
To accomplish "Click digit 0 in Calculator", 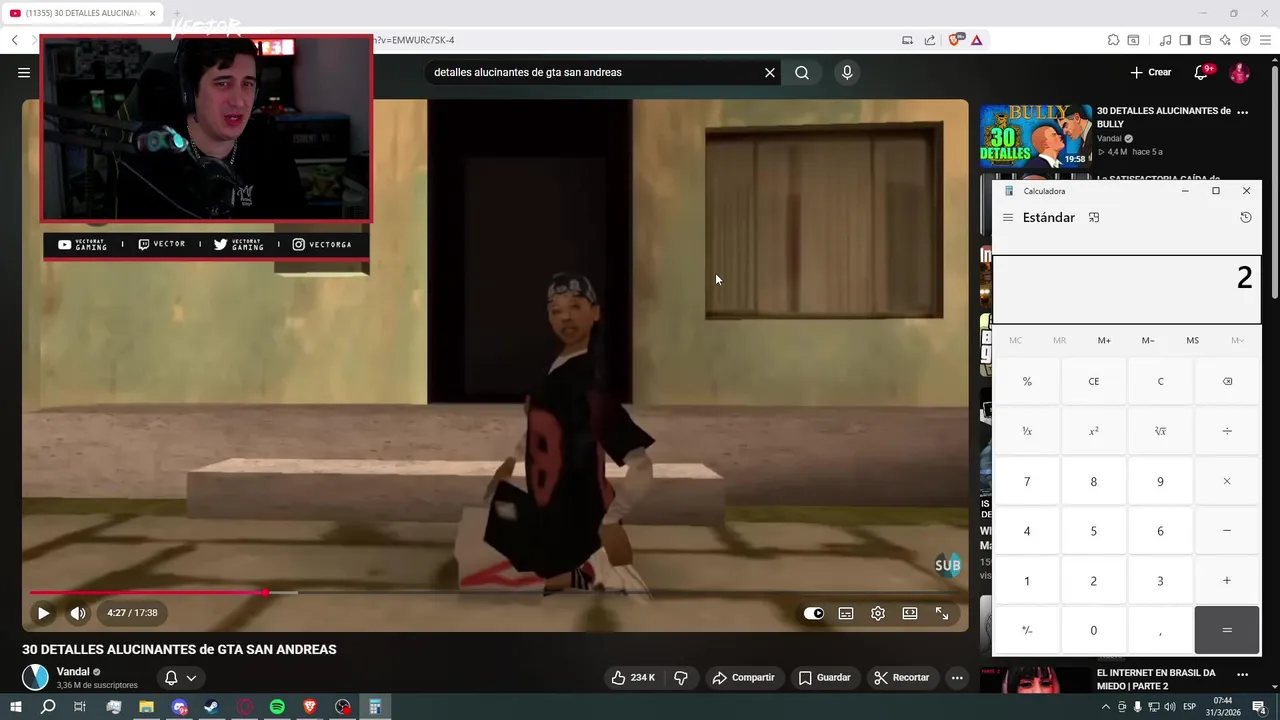I will pos(1093,630).
